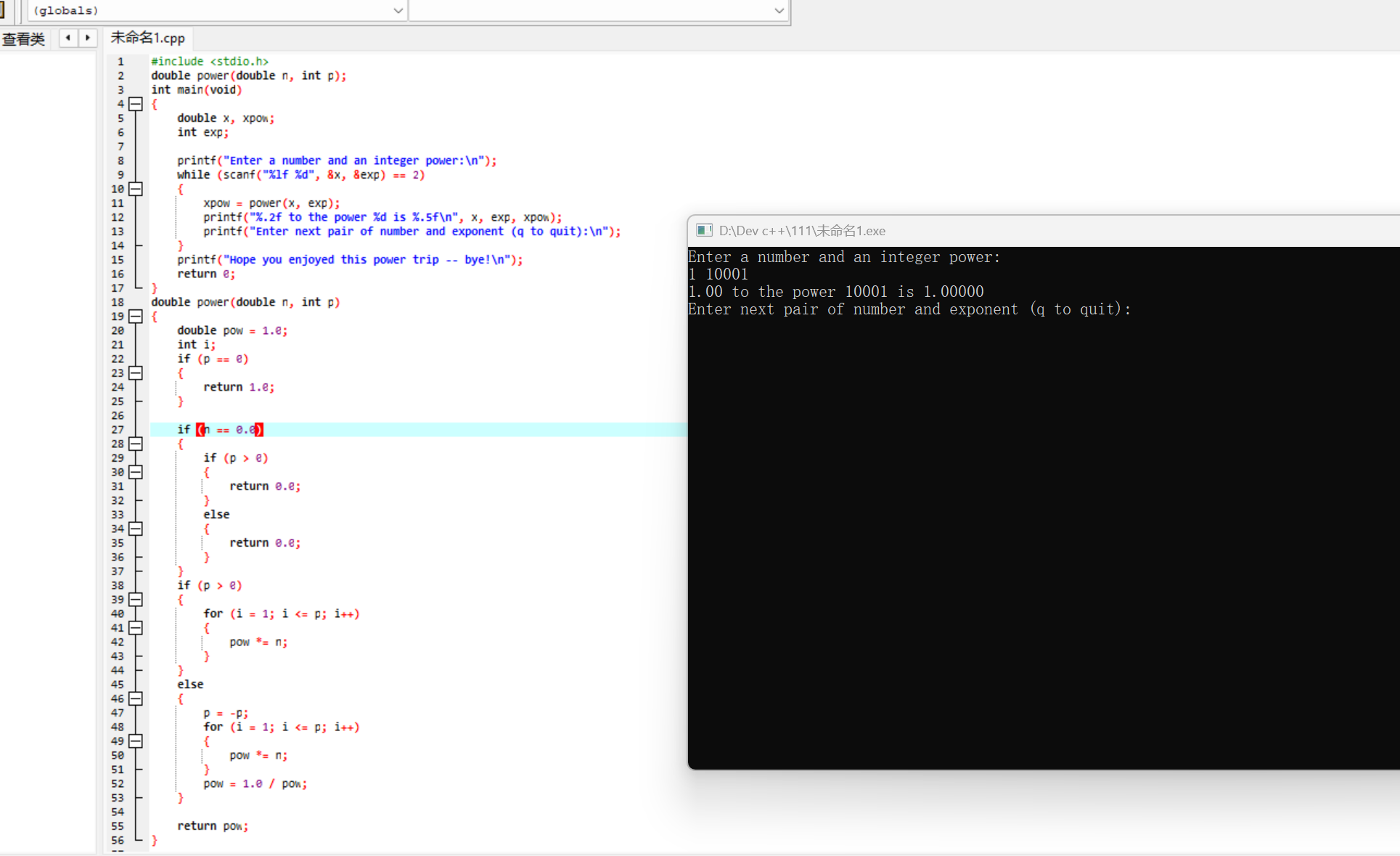Image resolution: width=1400 pixels, height=856 pixels.
Task: Click the 未命名1.exe console title bar
Action: (x=801, y=231)
